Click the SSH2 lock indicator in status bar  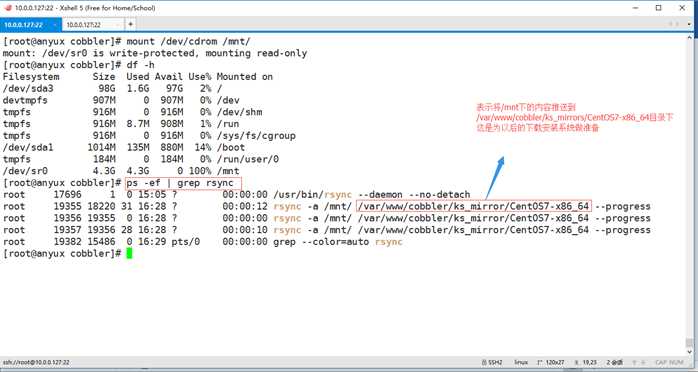click(491, 363)
